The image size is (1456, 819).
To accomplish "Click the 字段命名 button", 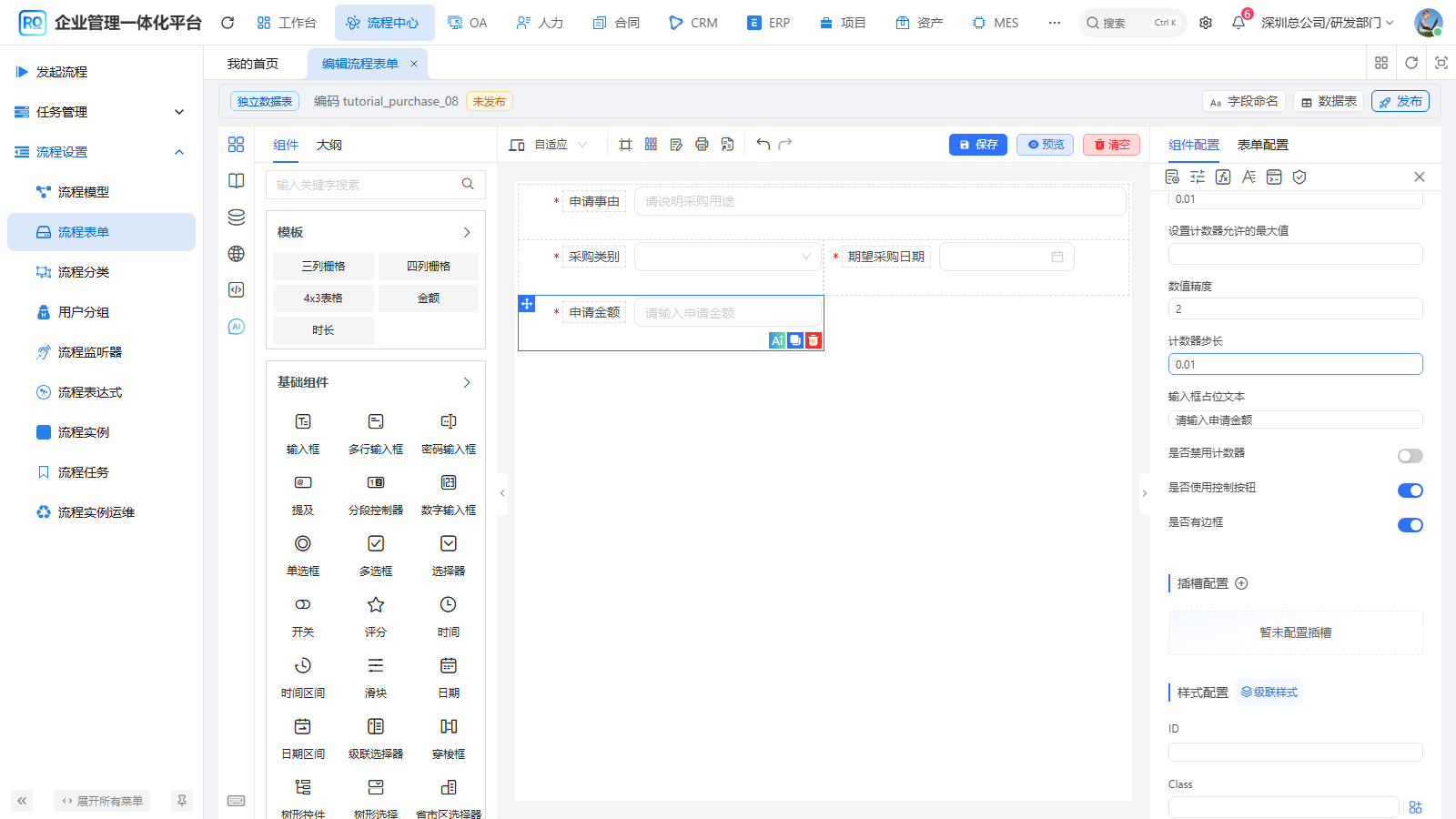I will [x=1244, y=101].
